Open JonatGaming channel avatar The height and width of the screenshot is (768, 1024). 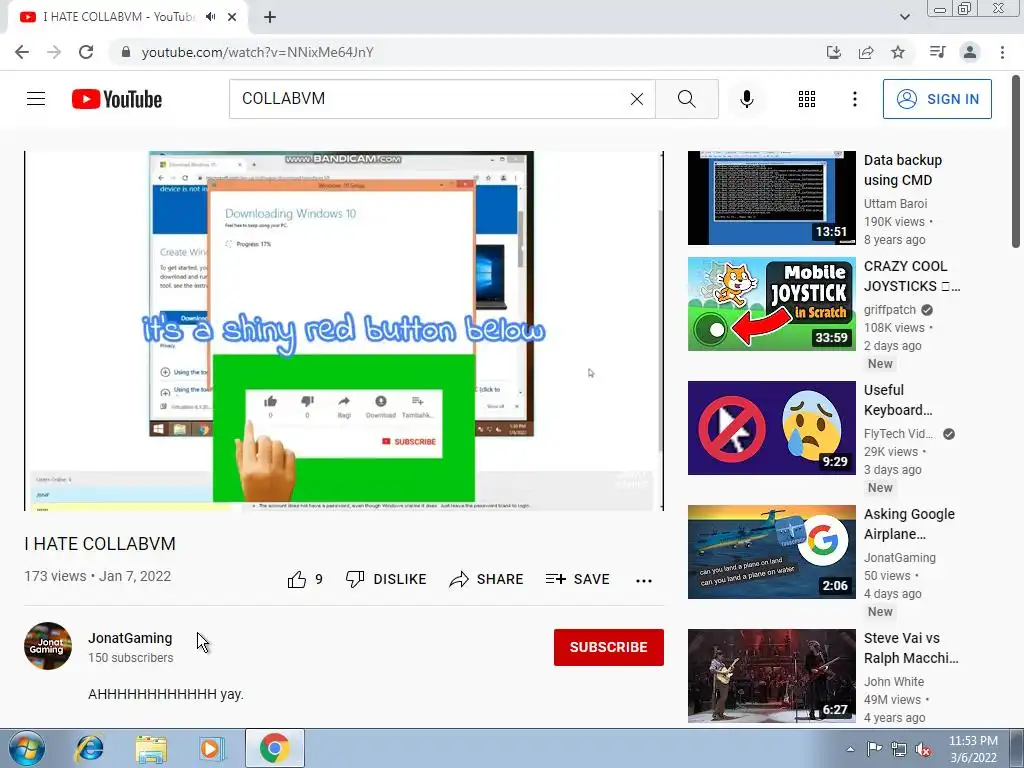click(x=48, y=646)
